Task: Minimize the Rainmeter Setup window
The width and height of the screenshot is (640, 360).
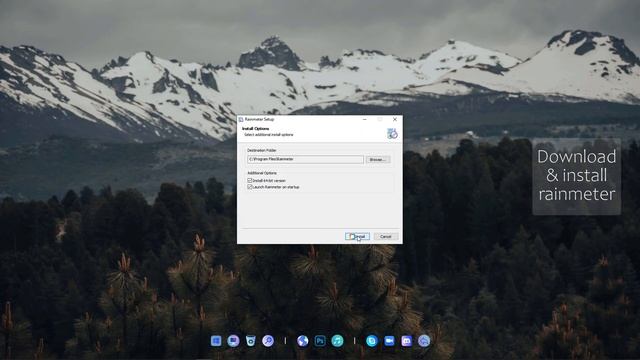Action: pos(364,119)
